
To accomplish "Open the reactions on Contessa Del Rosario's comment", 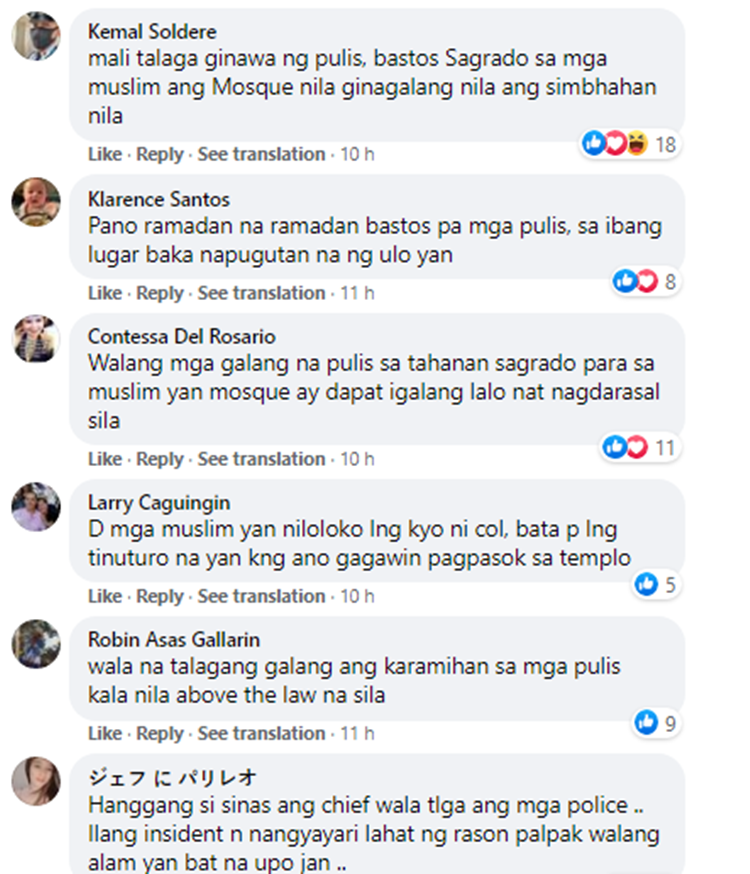I will point(640,448).
